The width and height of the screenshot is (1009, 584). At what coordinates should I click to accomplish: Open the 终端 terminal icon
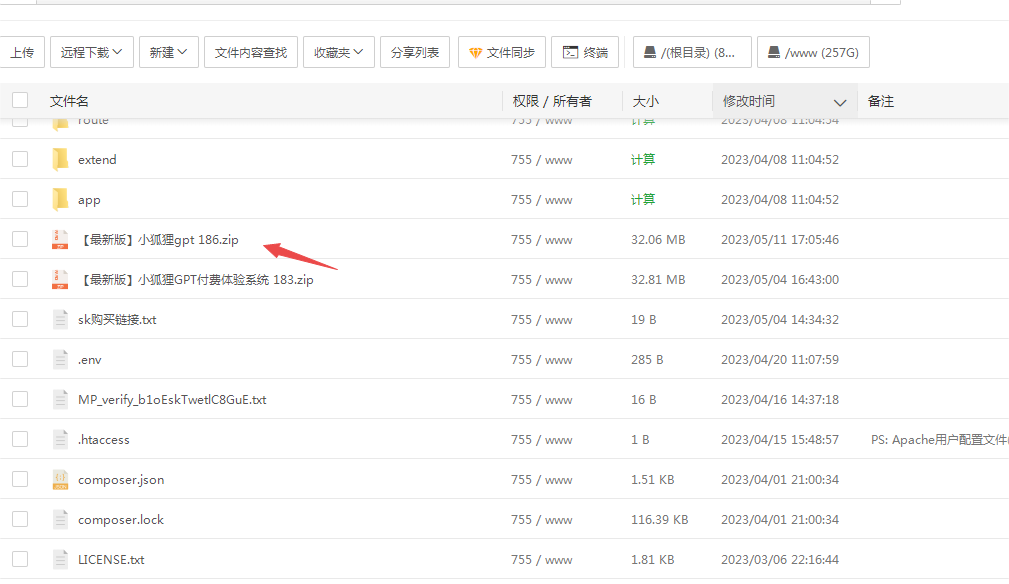click(x=570, y=51)
